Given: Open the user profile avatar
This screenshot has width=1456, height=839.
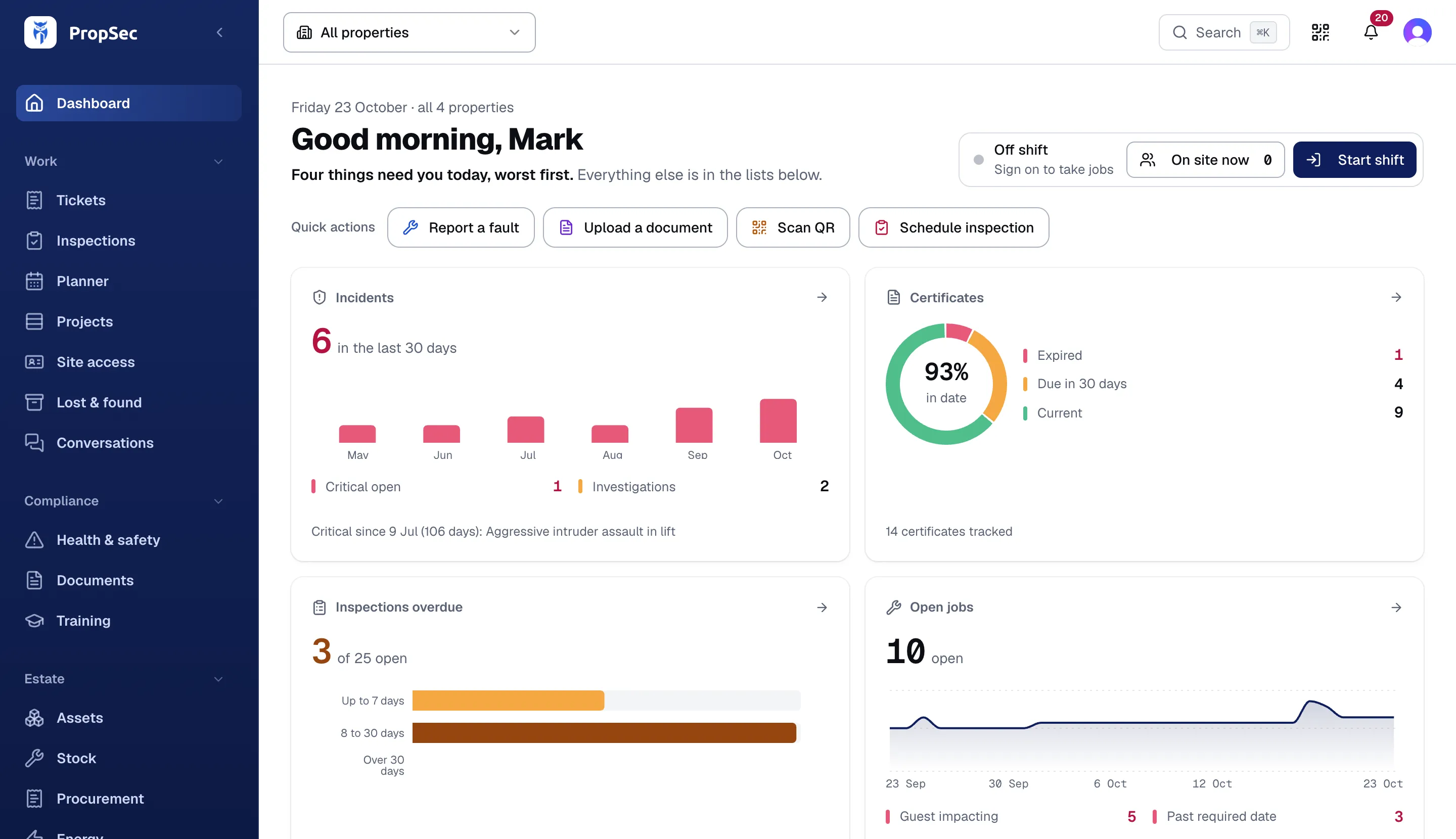Looking at the screenshot, I should [1418, 32].
